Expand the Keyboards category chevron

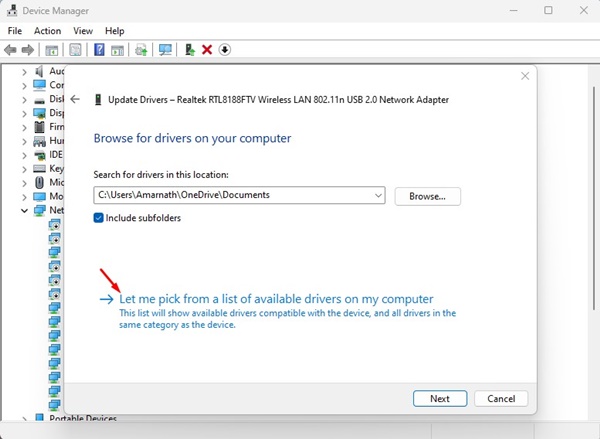pyautogui.click(x=24, y=169)
